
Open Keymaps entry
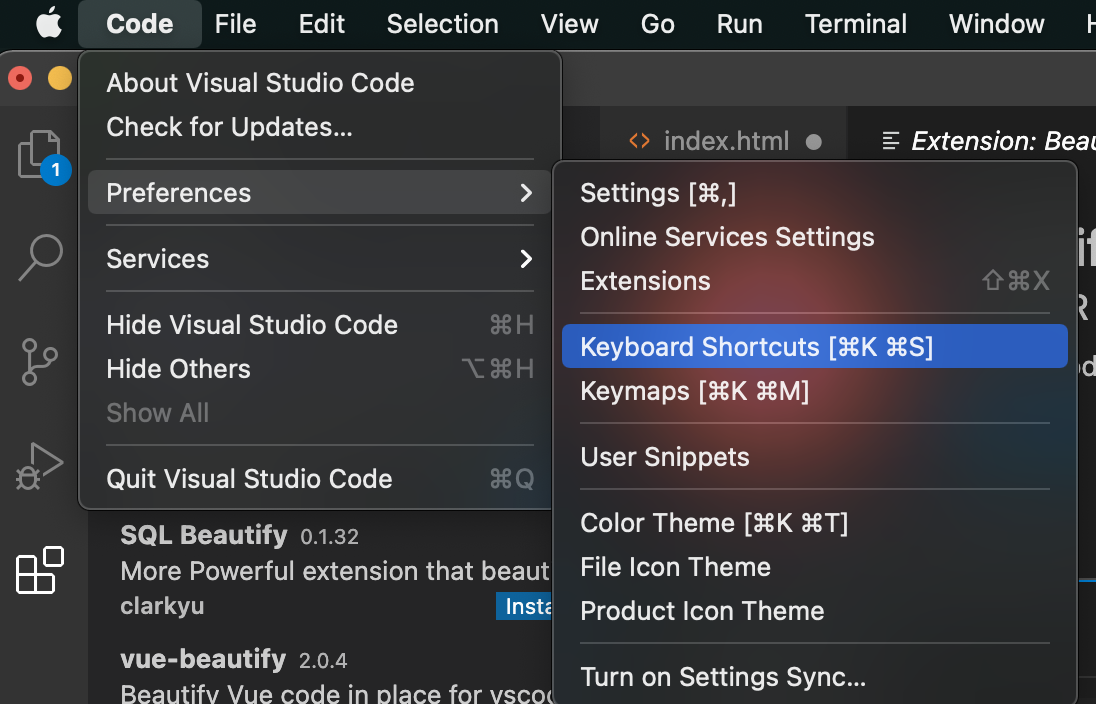[x=815, y=391]
